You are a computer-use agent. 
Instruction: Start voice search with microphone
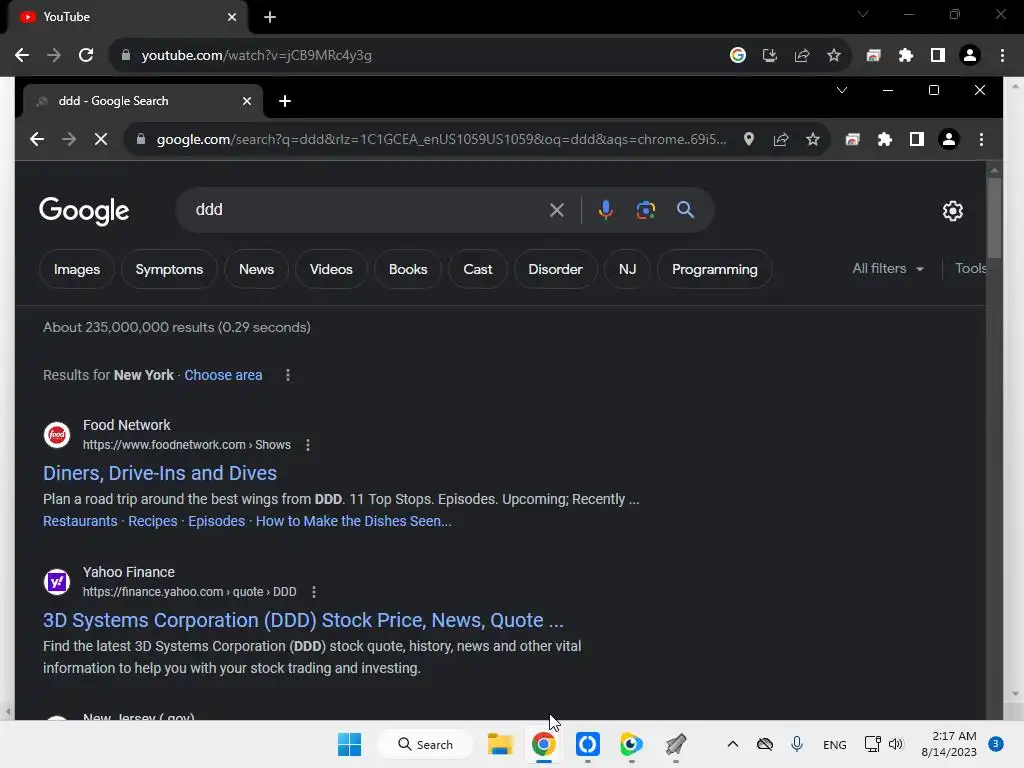point(605,210)
